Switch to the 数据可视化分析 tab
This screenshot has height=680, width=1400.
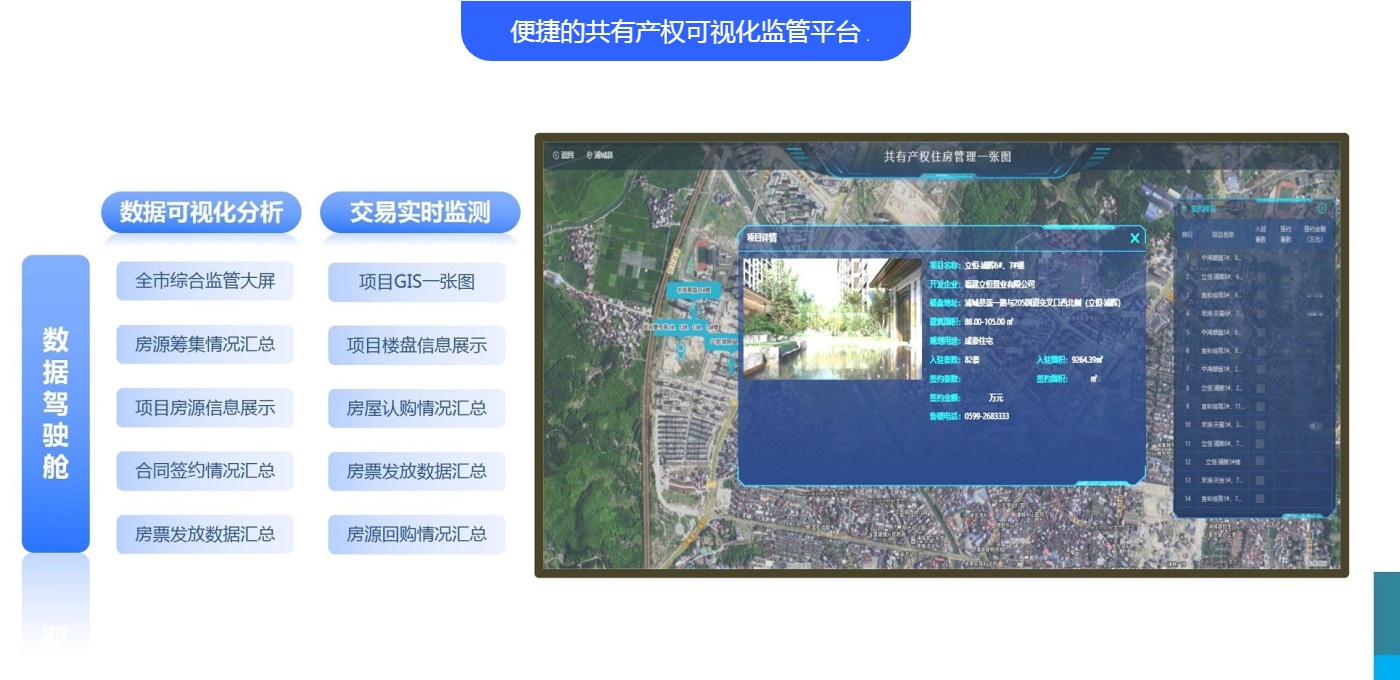pyautogui.click(x=201, y=213)
